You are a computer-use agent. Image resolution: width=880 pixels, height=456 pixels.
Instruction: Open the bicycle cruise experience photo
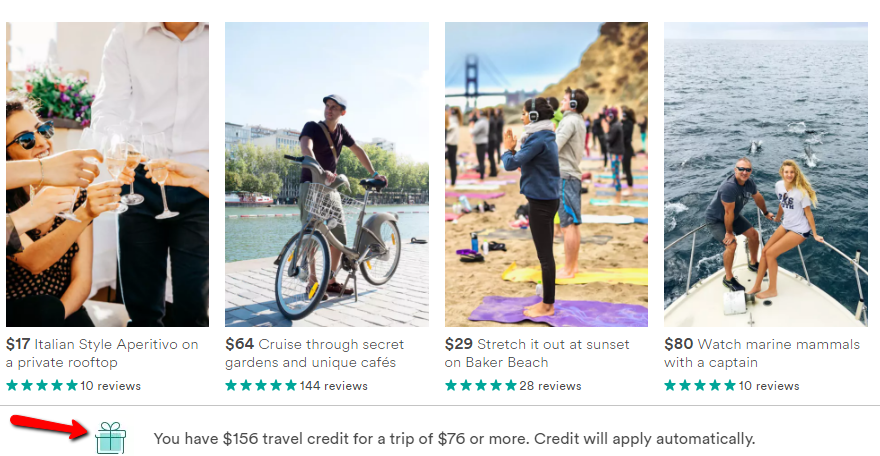(x=327, y=174)
